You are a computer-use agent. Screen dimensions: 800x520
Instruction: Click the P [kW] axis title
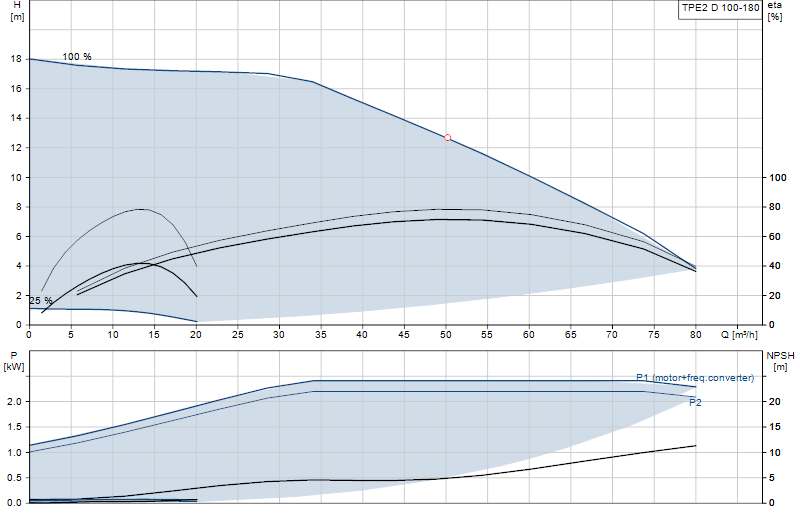(14, 361)
